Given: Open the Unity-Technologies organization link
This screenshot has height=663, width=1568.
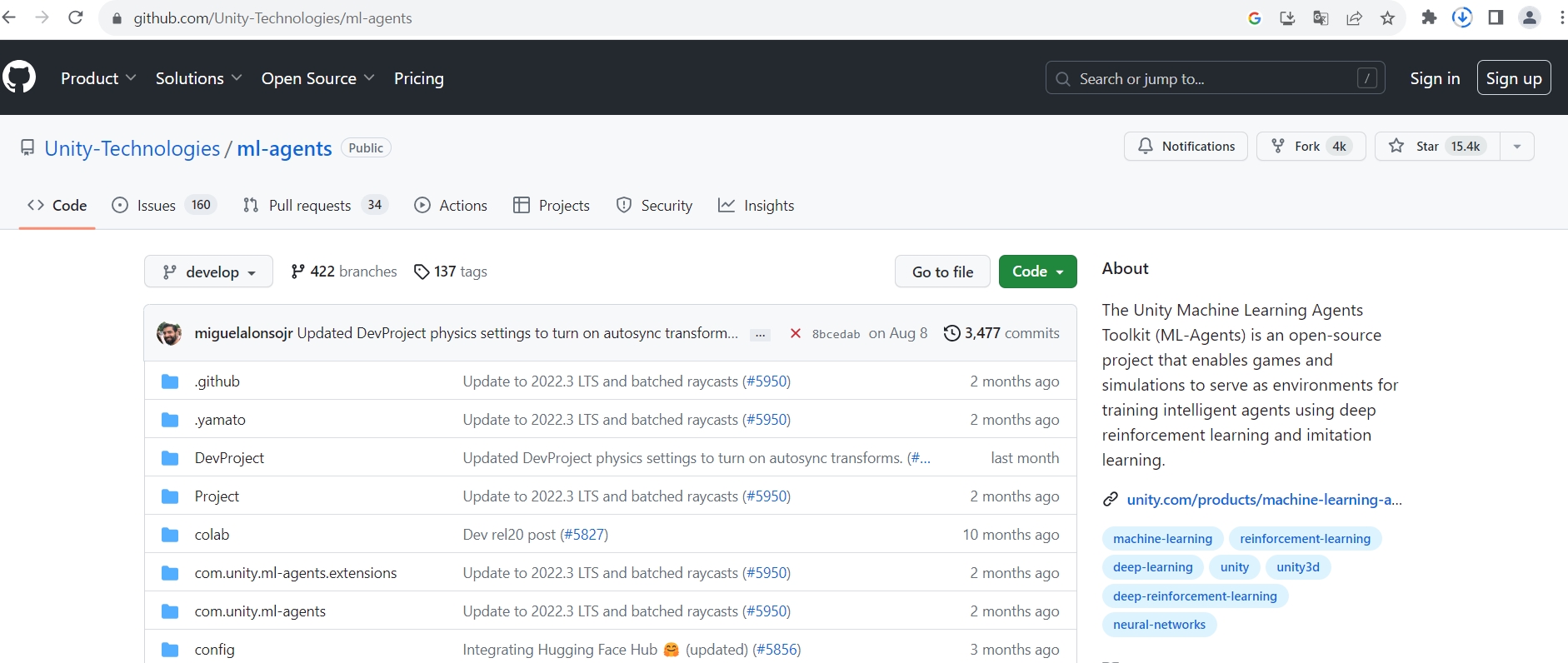Looking at the screenshot, I should 132,148.
